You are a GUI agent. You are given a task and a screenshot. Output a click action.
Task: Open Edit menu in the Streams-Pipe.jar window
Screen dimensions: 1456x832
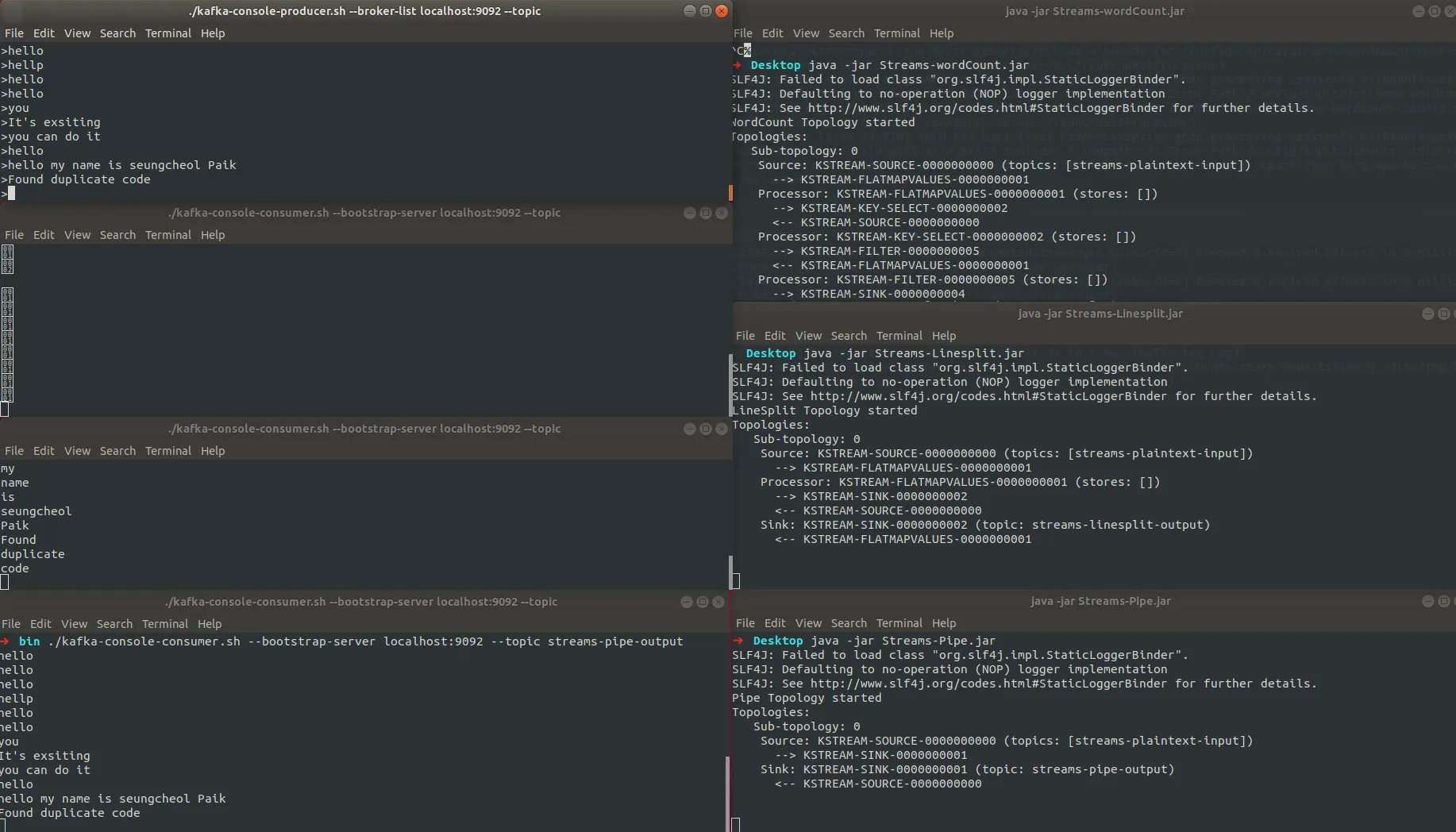click(x=775, y=623)
